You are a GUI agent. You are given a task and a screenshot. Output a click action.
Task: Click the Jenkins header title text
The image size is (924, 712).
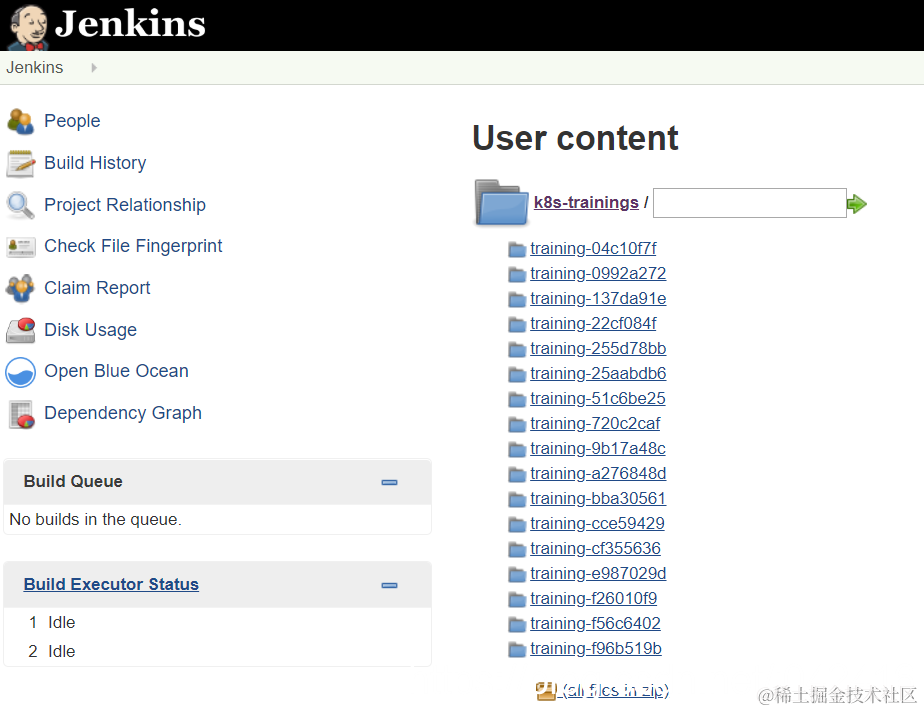tap(130, 24)
